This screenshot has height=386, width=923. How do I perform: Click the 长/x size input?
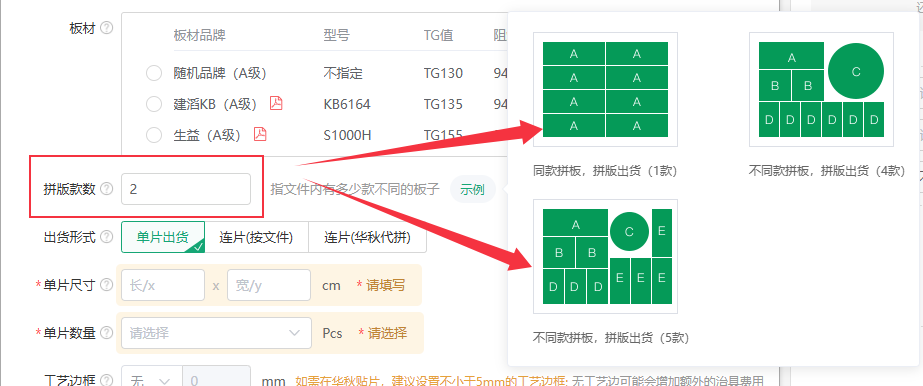[x=163, y=285]
